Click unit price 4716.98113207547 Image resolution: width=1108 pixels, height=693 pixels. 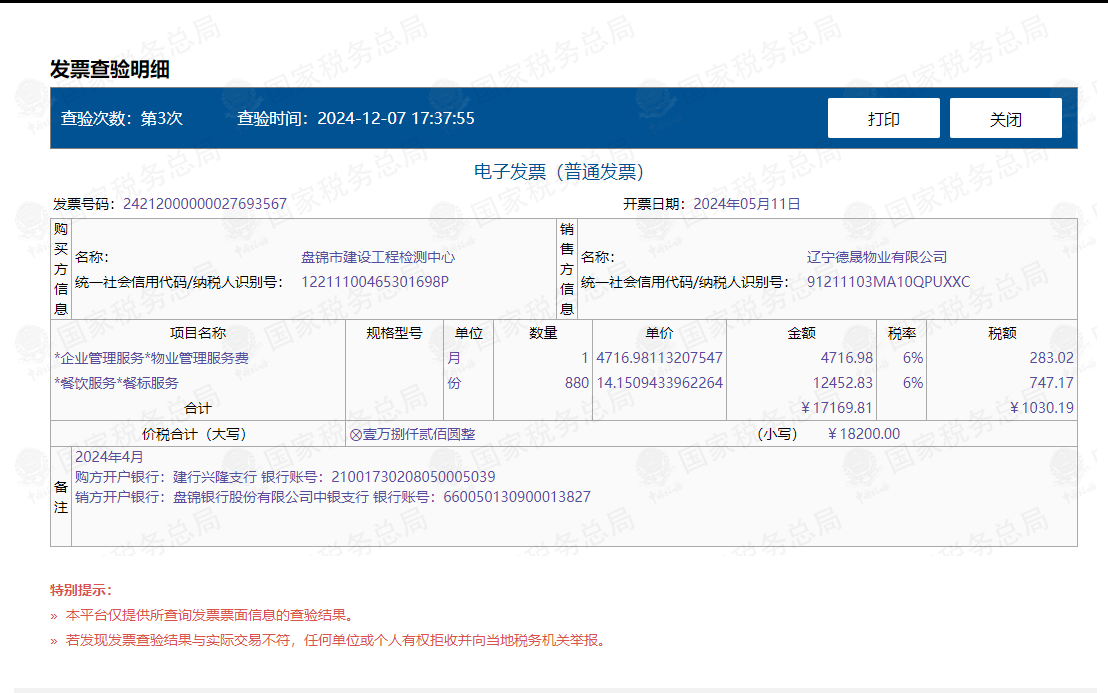[x=659, y=358]
